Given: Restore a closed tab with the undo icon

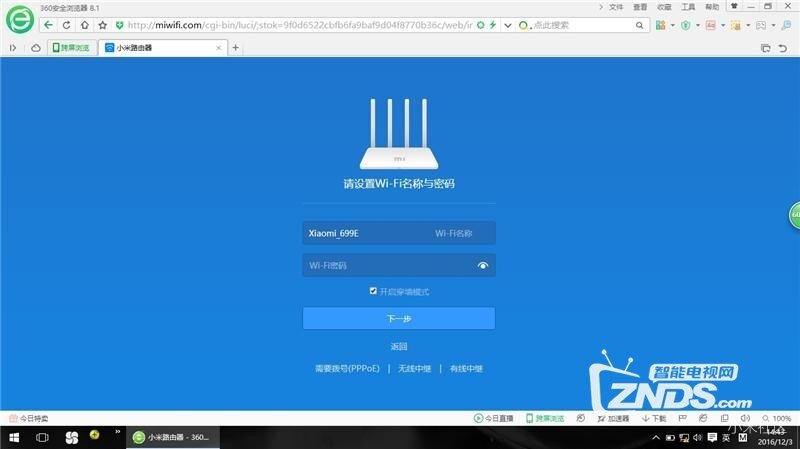Looking at the screenshot, I should click(x=783, y=48).
